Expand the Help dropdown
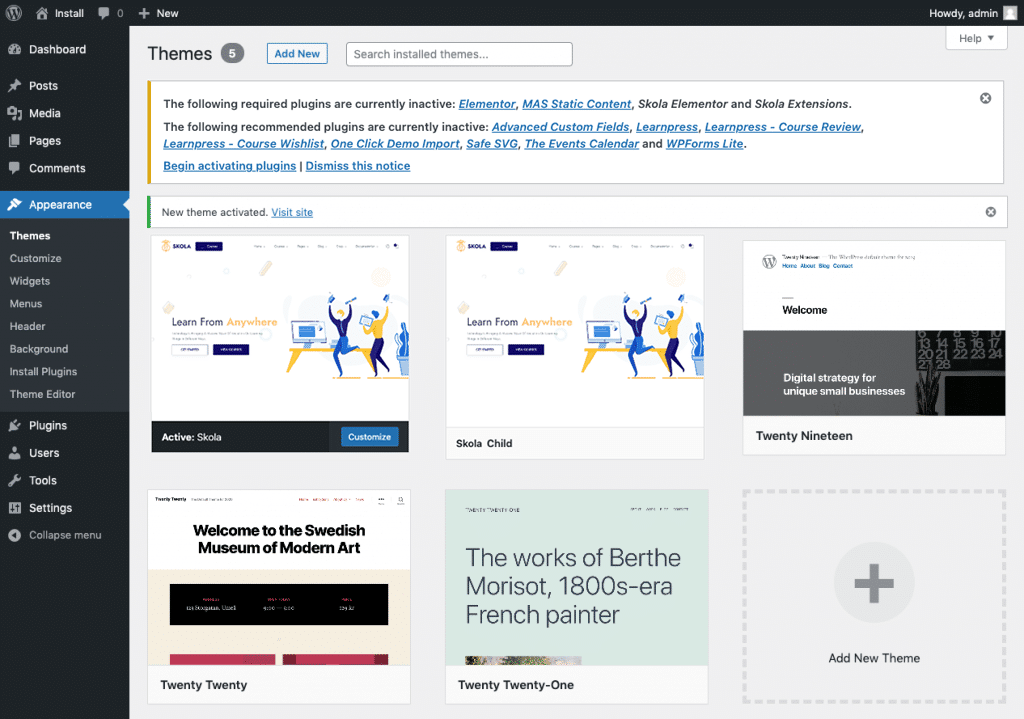The height and width of the screenshot is (719, 1024). [x=976, y=39]
